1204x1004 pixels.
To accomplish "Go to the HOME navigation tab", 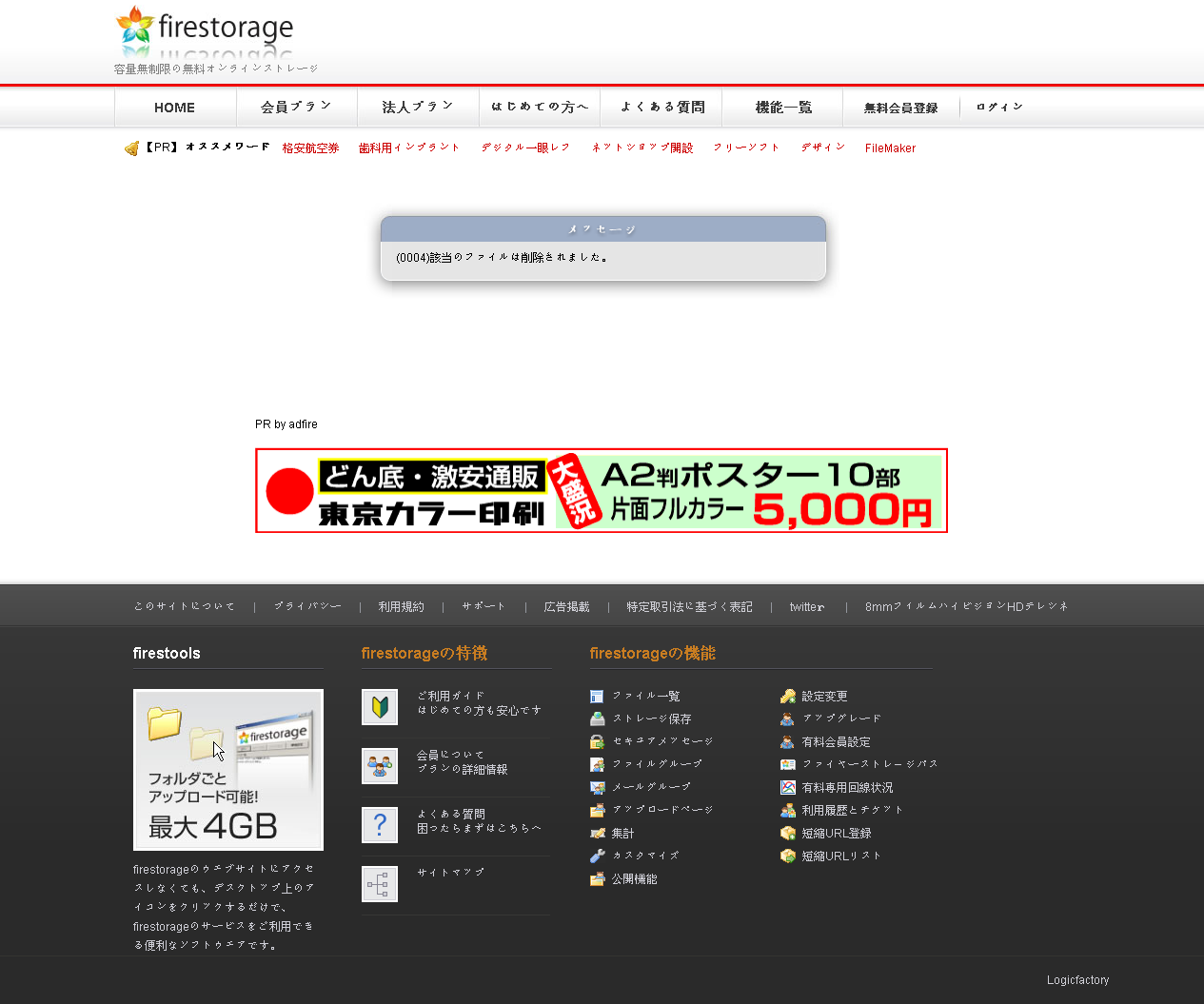I will 175,108.
